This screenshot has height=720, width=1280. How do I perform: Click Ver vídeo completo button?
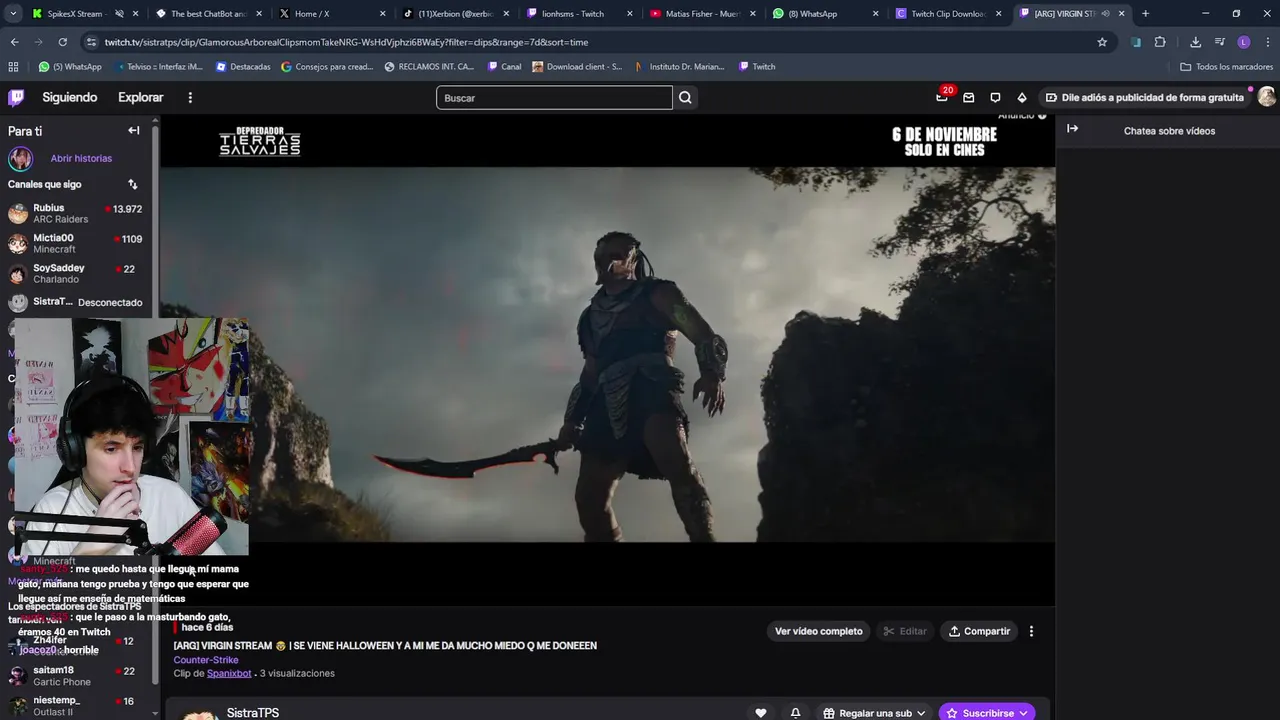(x=819, y=631)
